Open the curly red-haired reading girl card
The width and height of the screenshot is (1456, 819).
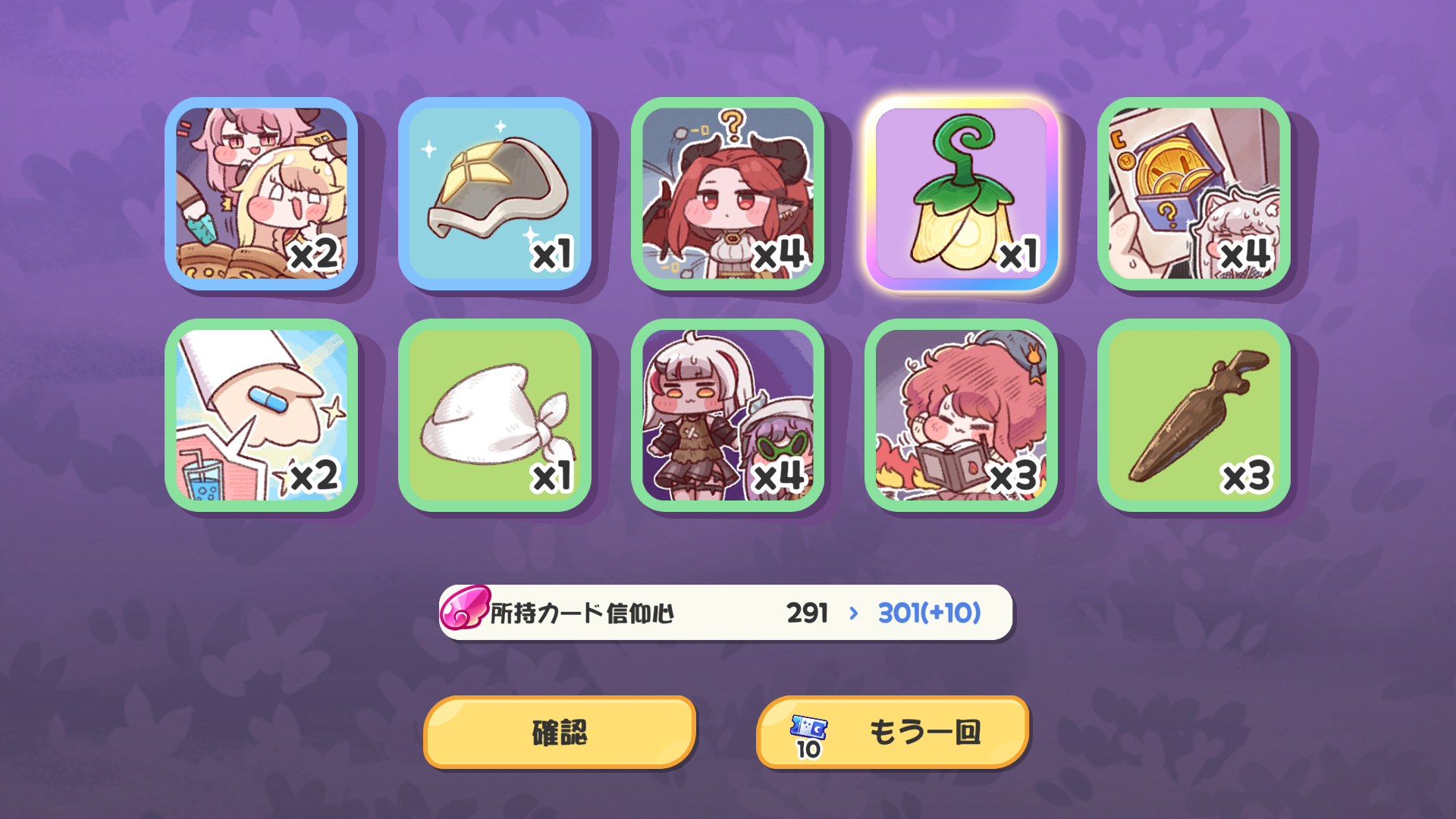pos(961,415)
